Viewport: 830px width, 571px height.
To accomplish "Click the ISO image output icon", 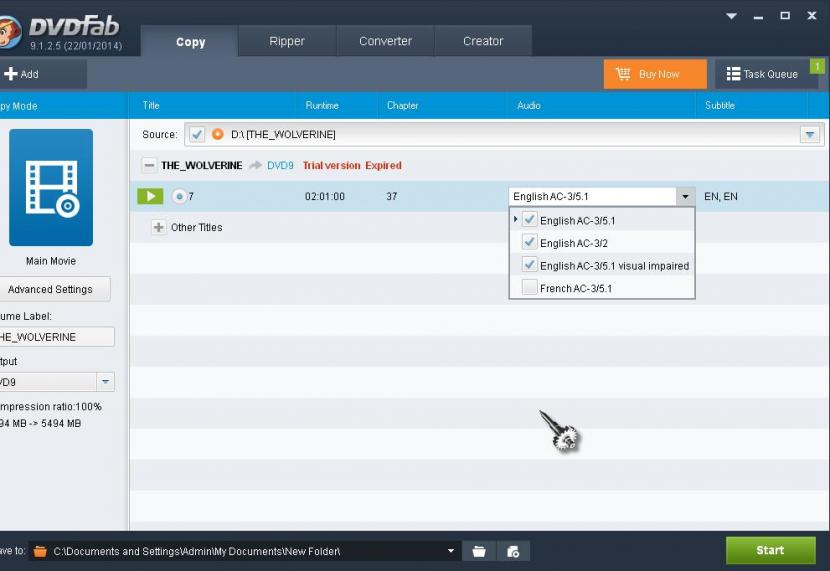I will (513, 551).
